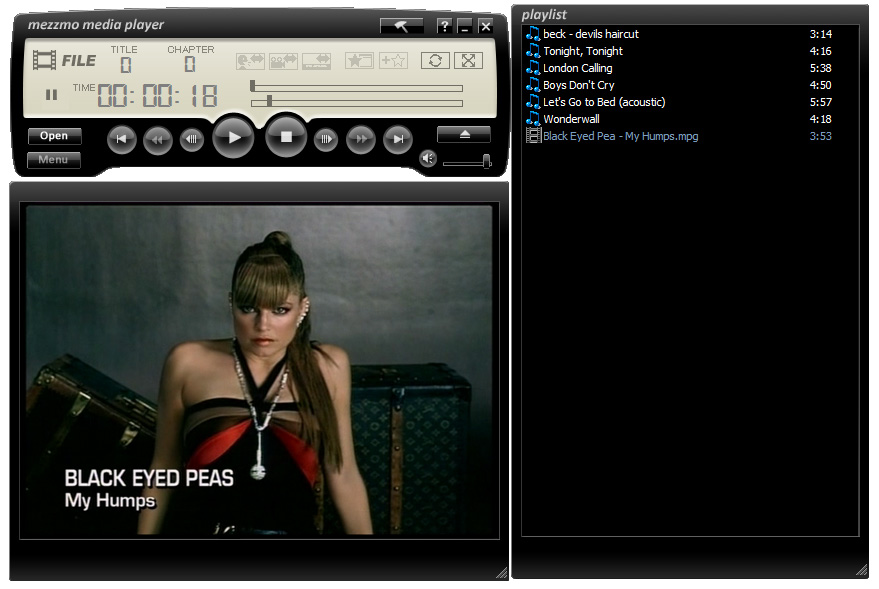The image size is (879, 589).
Task: Click the upper seek bar in the display
Action: [x=357, y=88]
